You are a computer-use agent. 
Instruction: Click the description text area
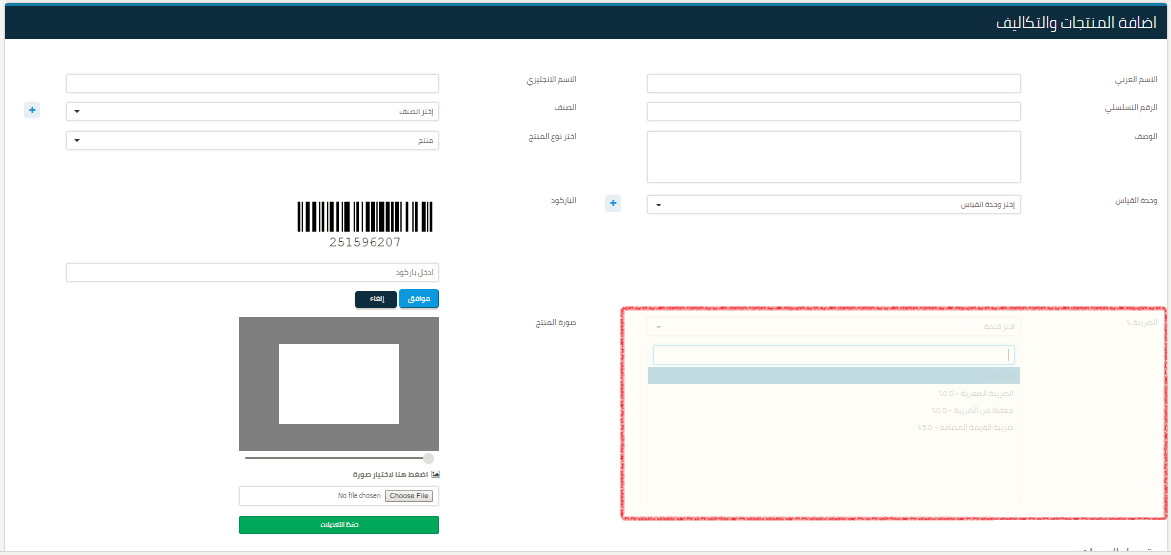pos(833,157)
